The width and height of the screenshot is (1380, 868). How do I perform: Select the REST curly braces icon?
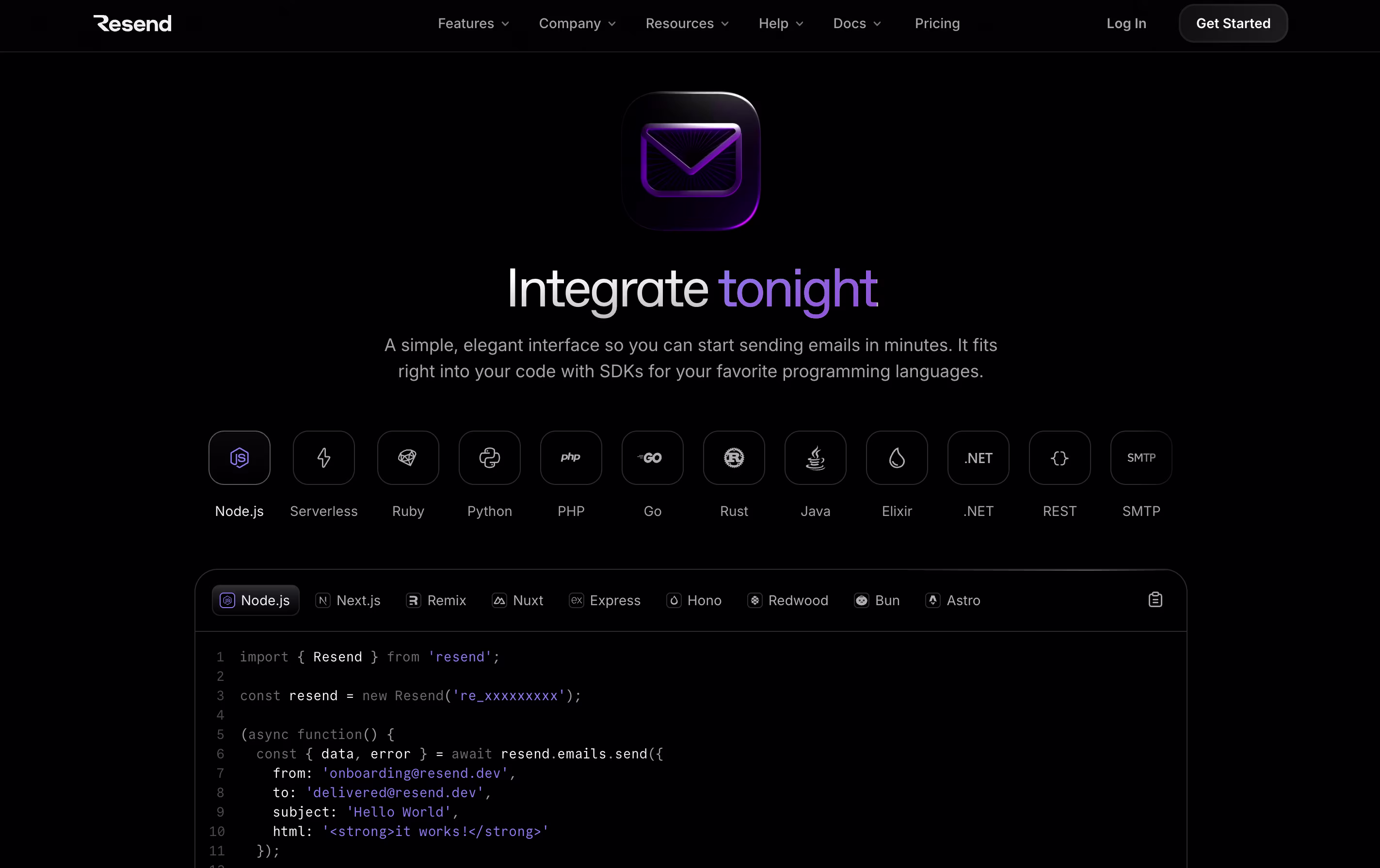pyautogui.click(x=1059, y=458)
